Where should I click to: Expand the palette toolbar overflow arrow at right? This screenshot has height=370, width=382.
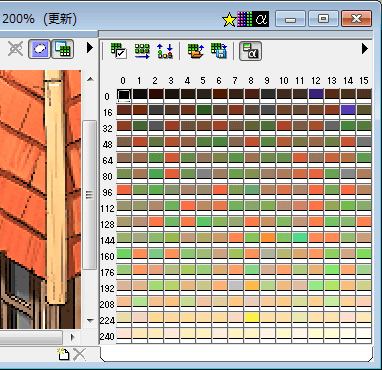click(365, 49)
